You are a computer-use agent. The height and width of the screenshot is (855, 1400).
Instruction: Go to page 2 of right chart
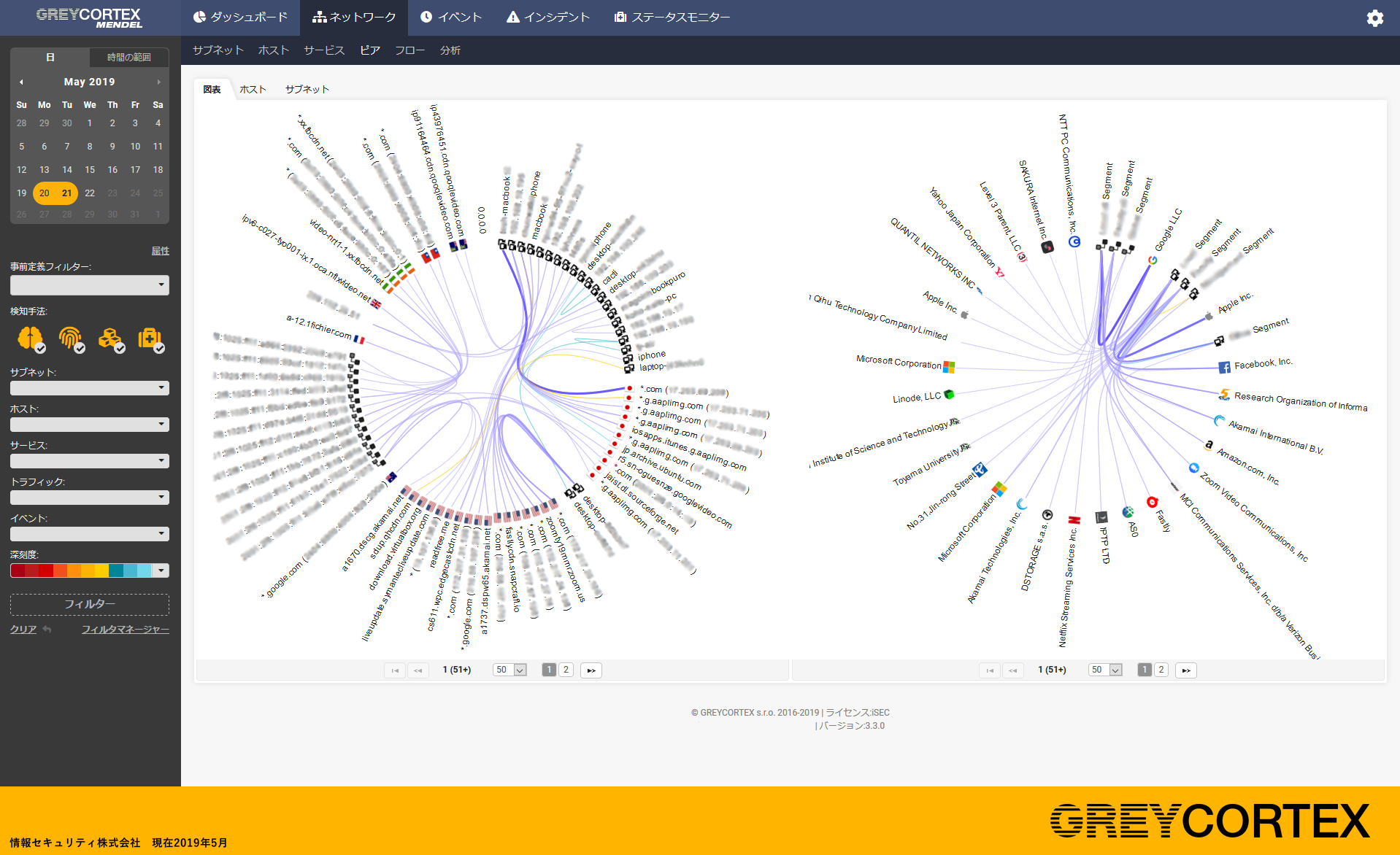1161,670
